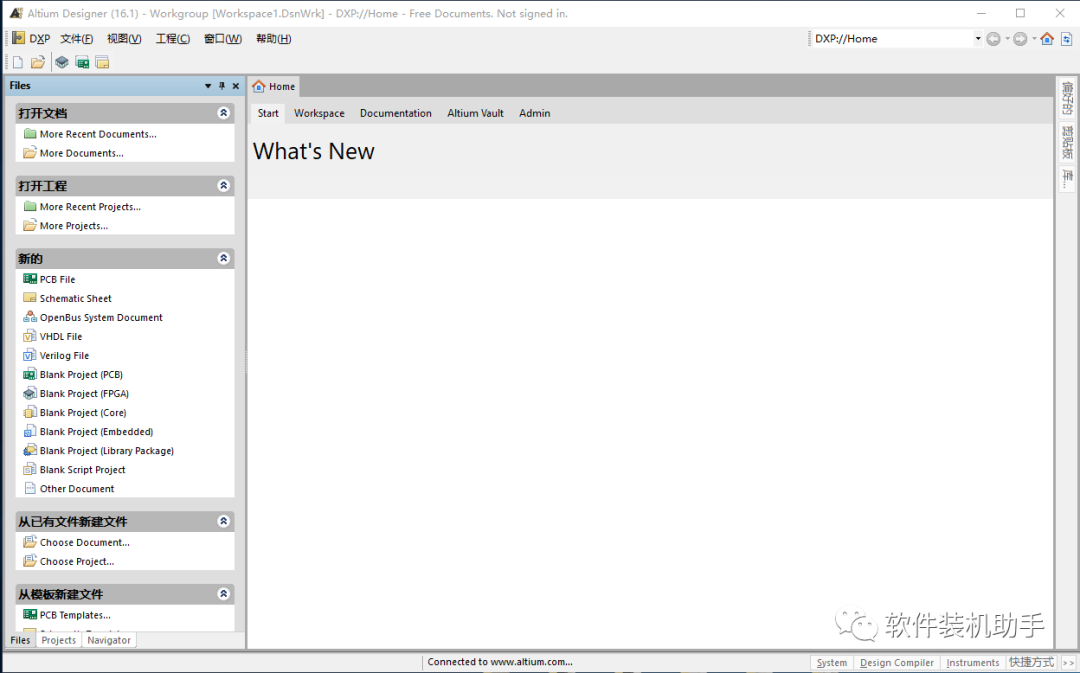Screen dimensions: 1080x673
Task: Close the Files panel
Action: coord(236,86)
